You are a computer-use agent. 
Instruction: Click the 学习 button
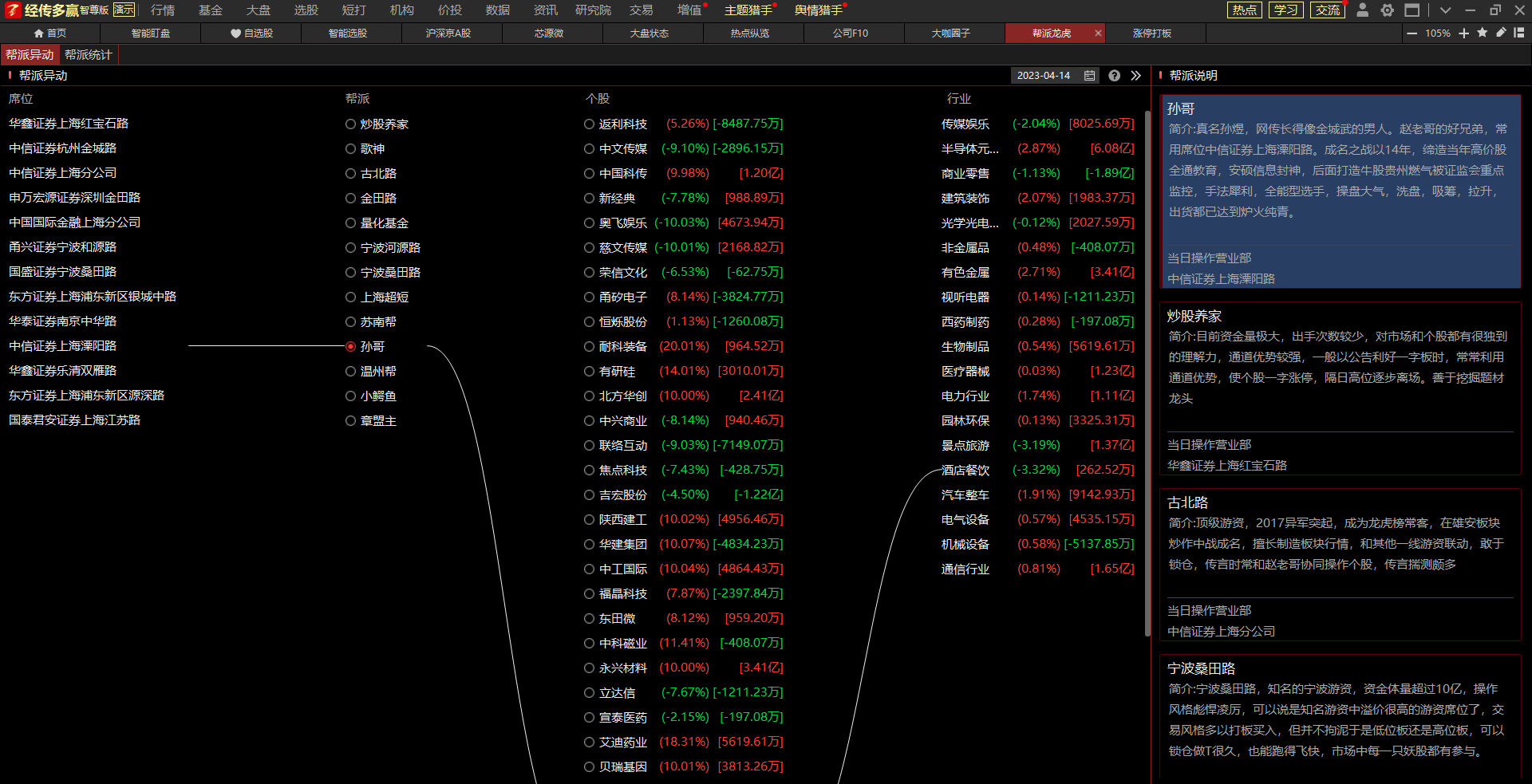(1286, 10)
